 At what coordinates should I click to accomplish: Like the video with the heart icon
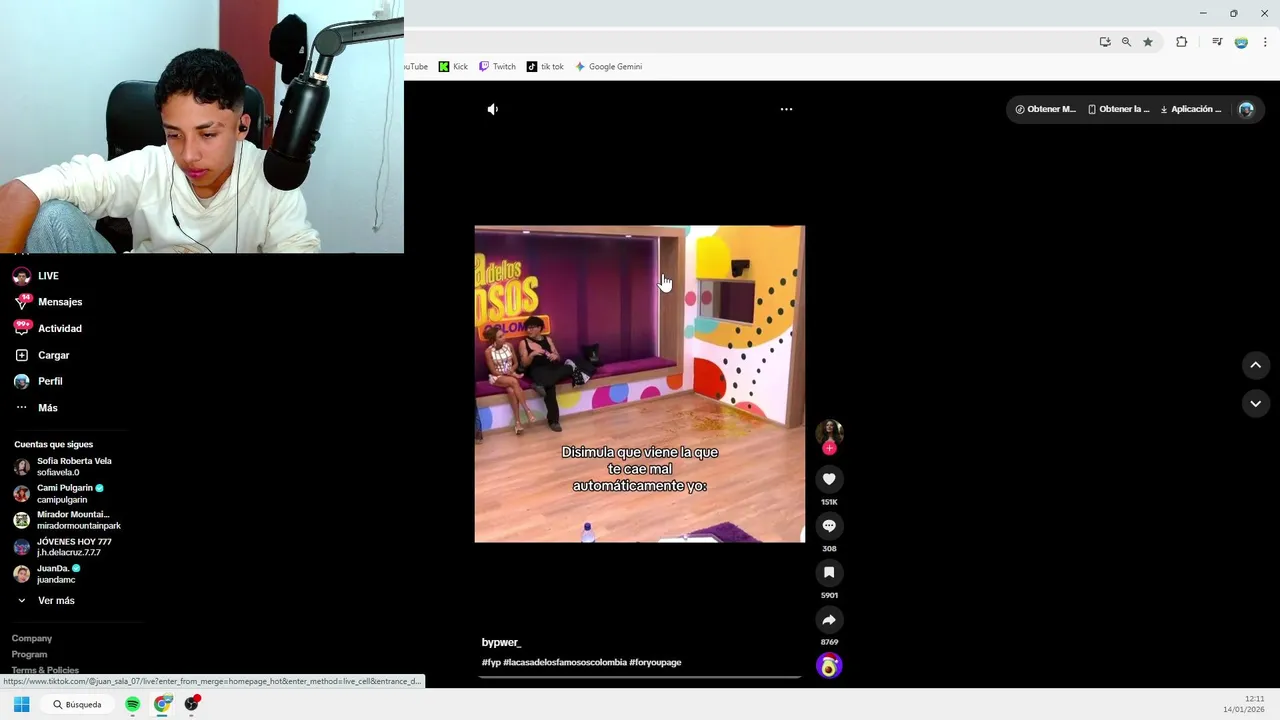[x=829, y=479]
